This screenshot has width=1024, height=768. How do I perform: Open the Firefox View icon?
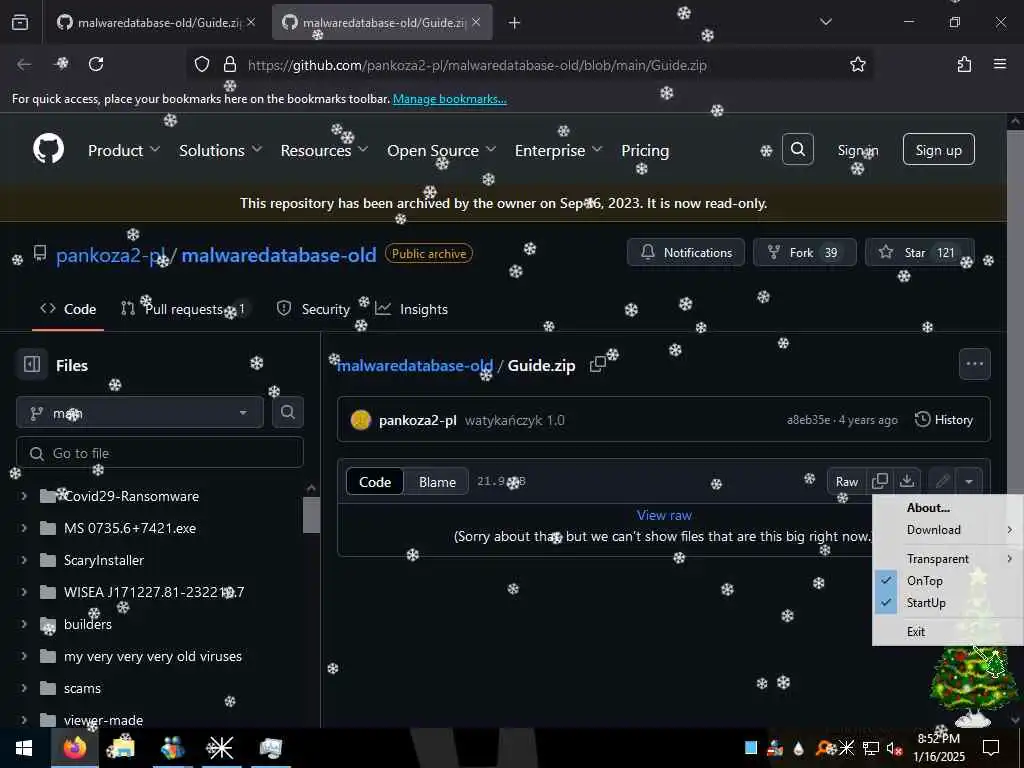pos(20,22)
